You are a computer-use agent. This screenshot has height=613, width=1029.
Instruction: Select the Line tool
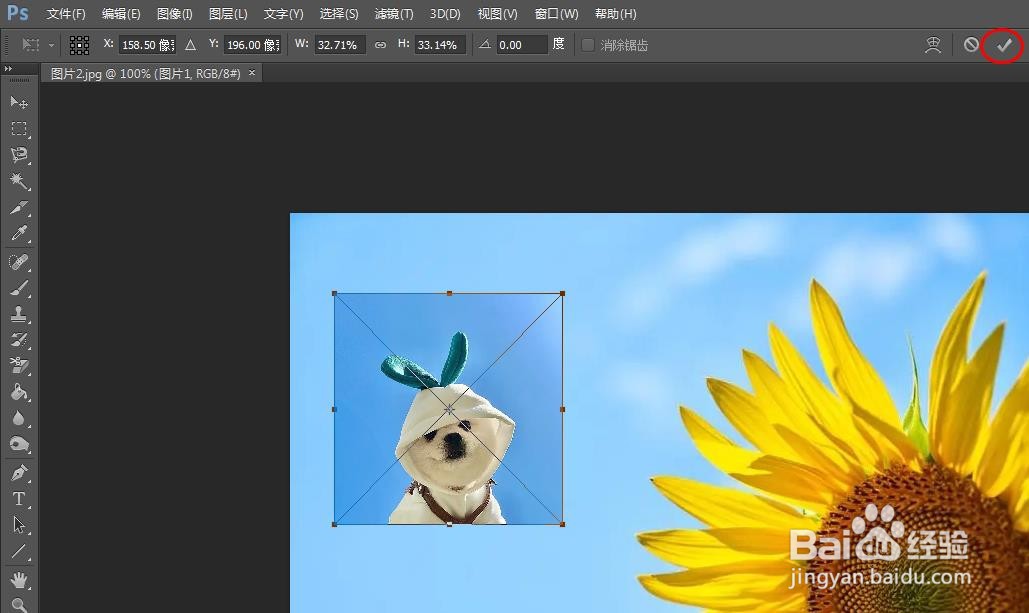[18, 551]
